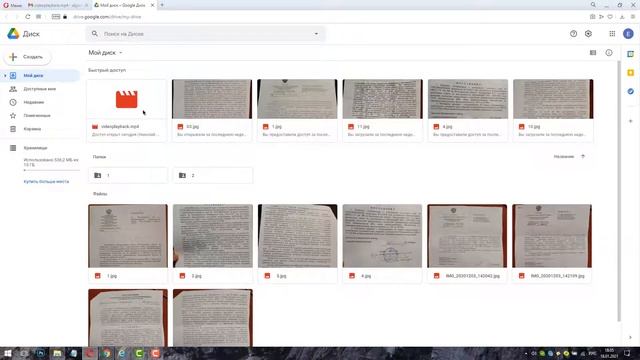
Task: Open browser downloads icon
Action: [x=622, y=17]
